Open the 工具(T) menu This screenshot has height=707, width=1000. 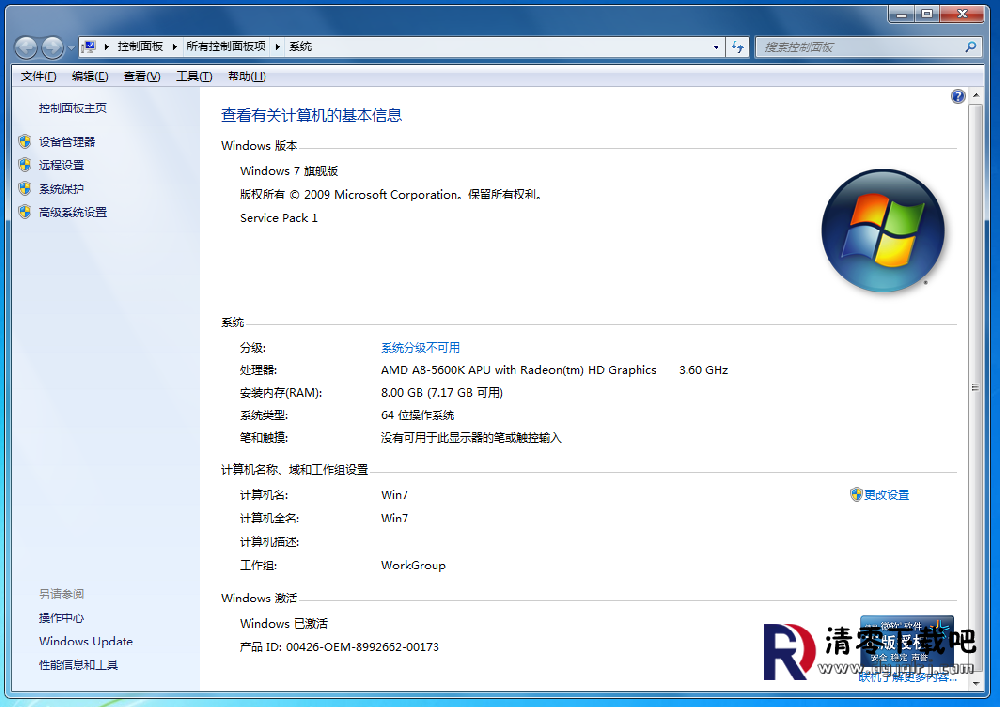pos(194,77)
